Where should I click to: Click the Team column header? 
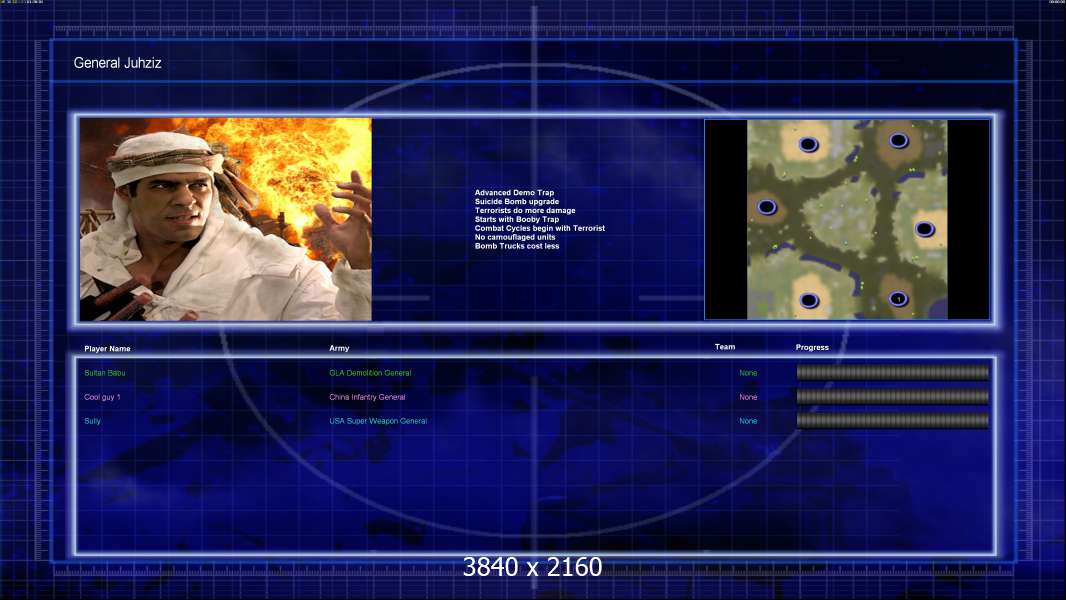pos(725,347)
